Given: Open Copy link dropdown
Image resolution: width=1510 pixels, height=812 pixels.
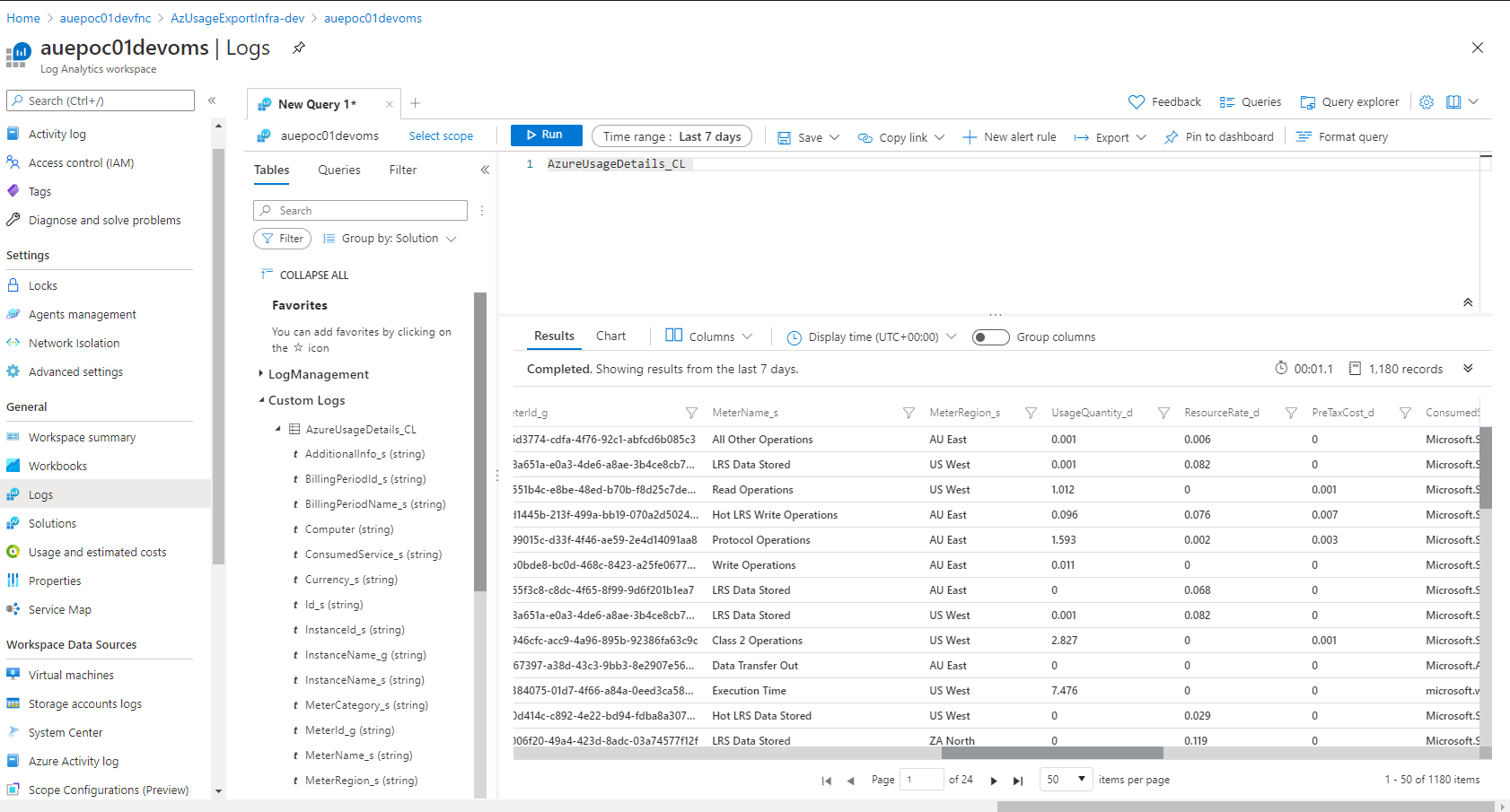Looking at the screenshot, I should click(901, 137).
